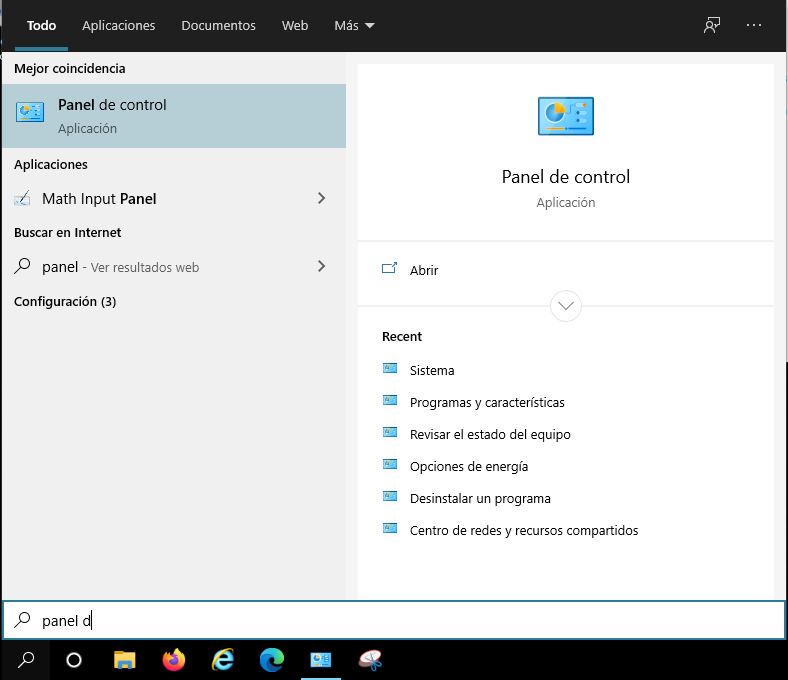
Task: Expand the web results arrow for panel
Action: coord(321,267)
